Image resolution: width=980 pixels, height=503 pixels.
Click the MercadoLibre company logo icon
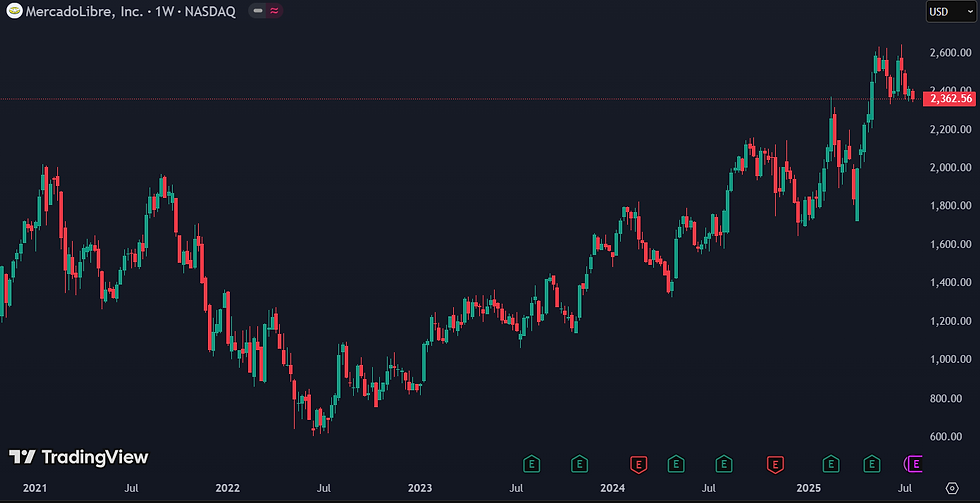tap(14, 11)
